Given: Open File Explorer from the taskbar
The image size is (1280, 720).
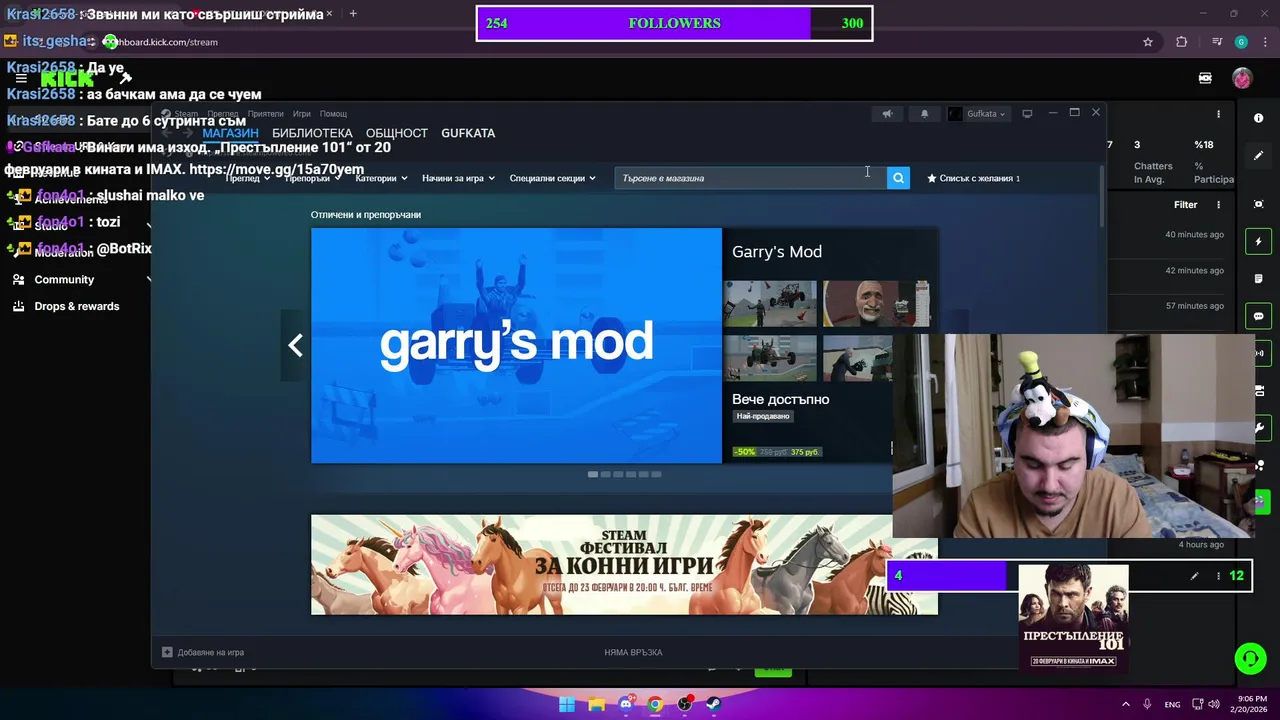Looking at the screenshot, I should (x=596, y=704).
